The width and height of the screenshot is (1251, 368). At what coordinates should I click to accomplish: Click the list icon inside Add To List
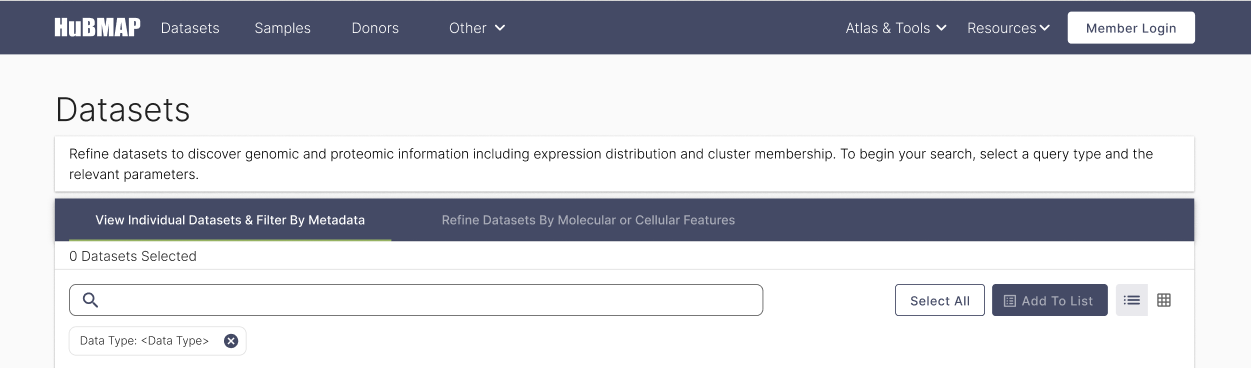coord(1010,301)
